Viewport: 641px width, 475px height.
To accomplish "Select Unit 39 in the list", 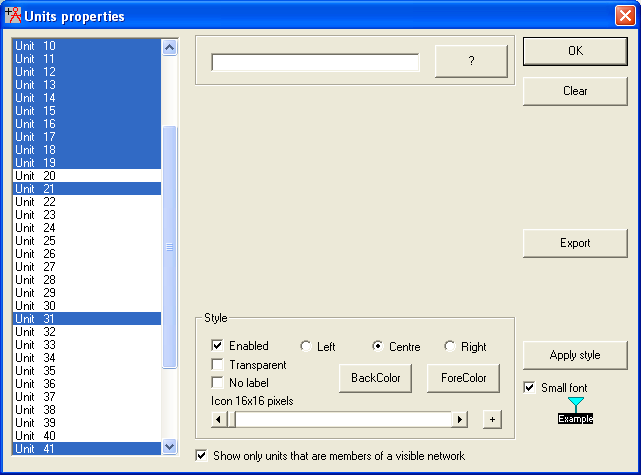I will click(87, 423).
